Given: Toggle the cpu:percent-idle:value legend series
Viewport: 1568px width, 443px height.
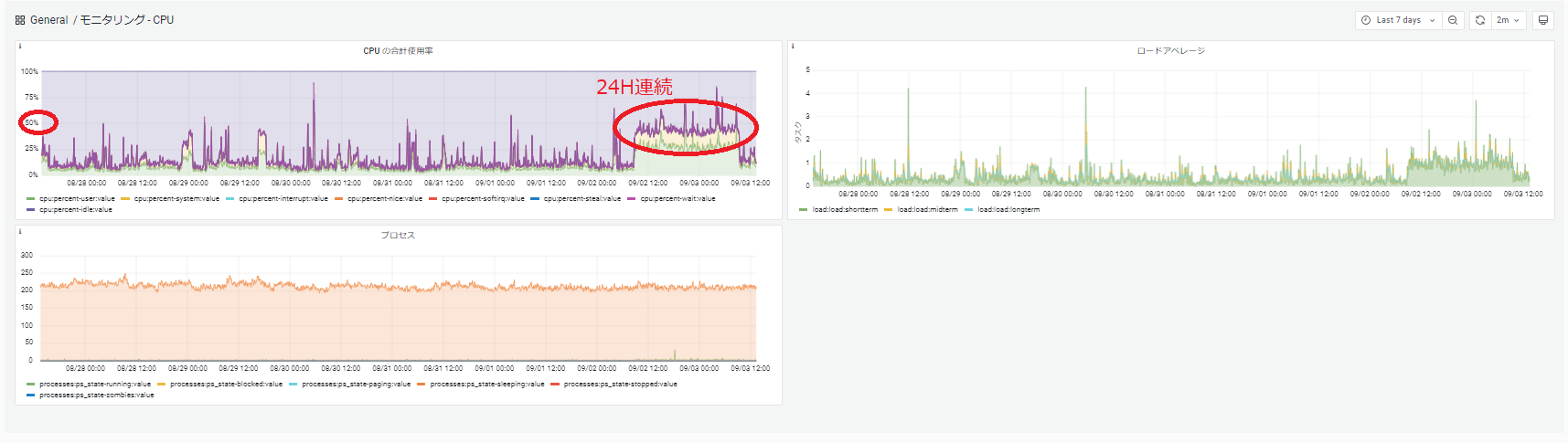Looking at the screenshot, I should (75, 209).
